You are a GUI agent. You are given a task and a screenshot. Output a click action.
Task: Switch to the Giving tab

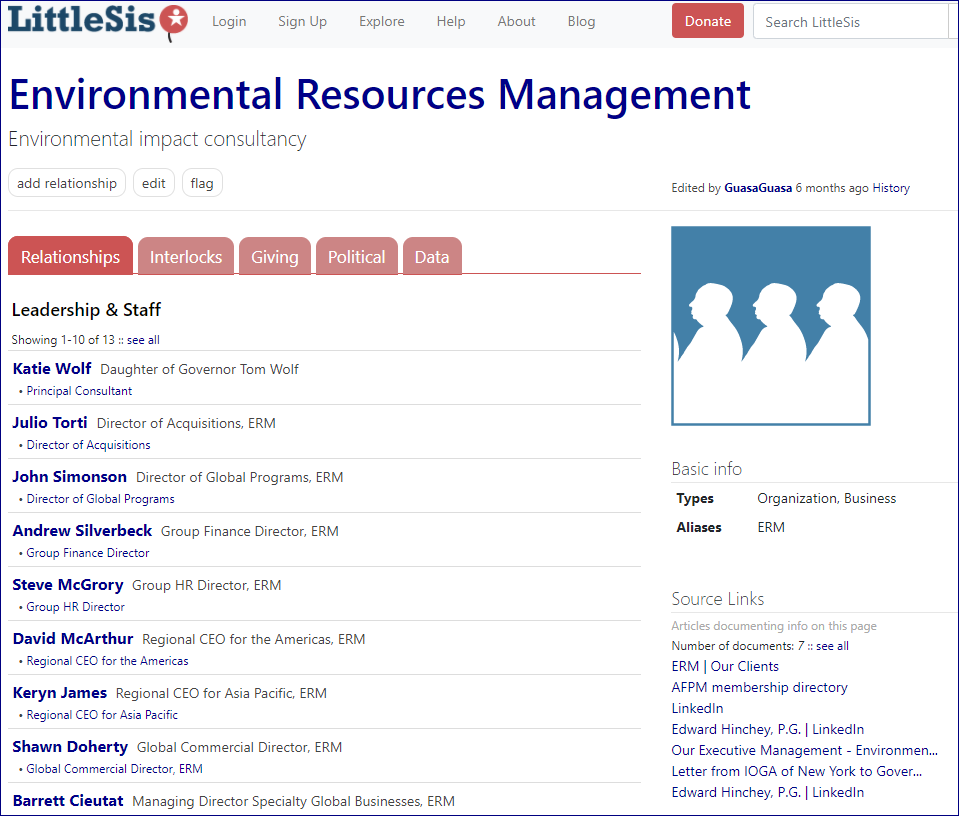coord(275,256)
